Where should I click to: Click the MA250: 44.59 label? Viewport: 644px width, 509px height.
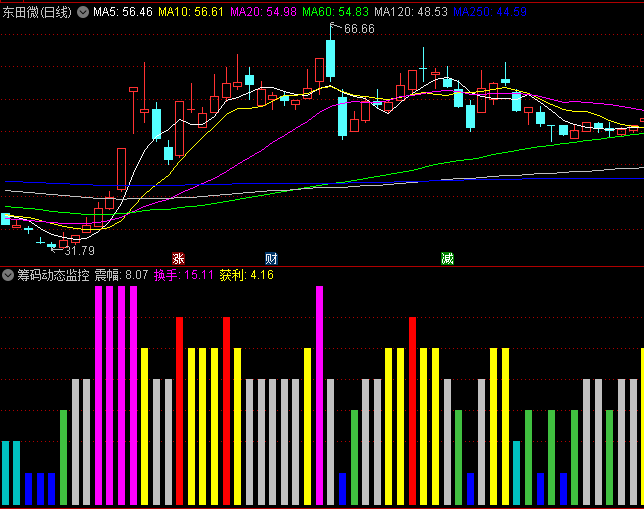[490, 12]
